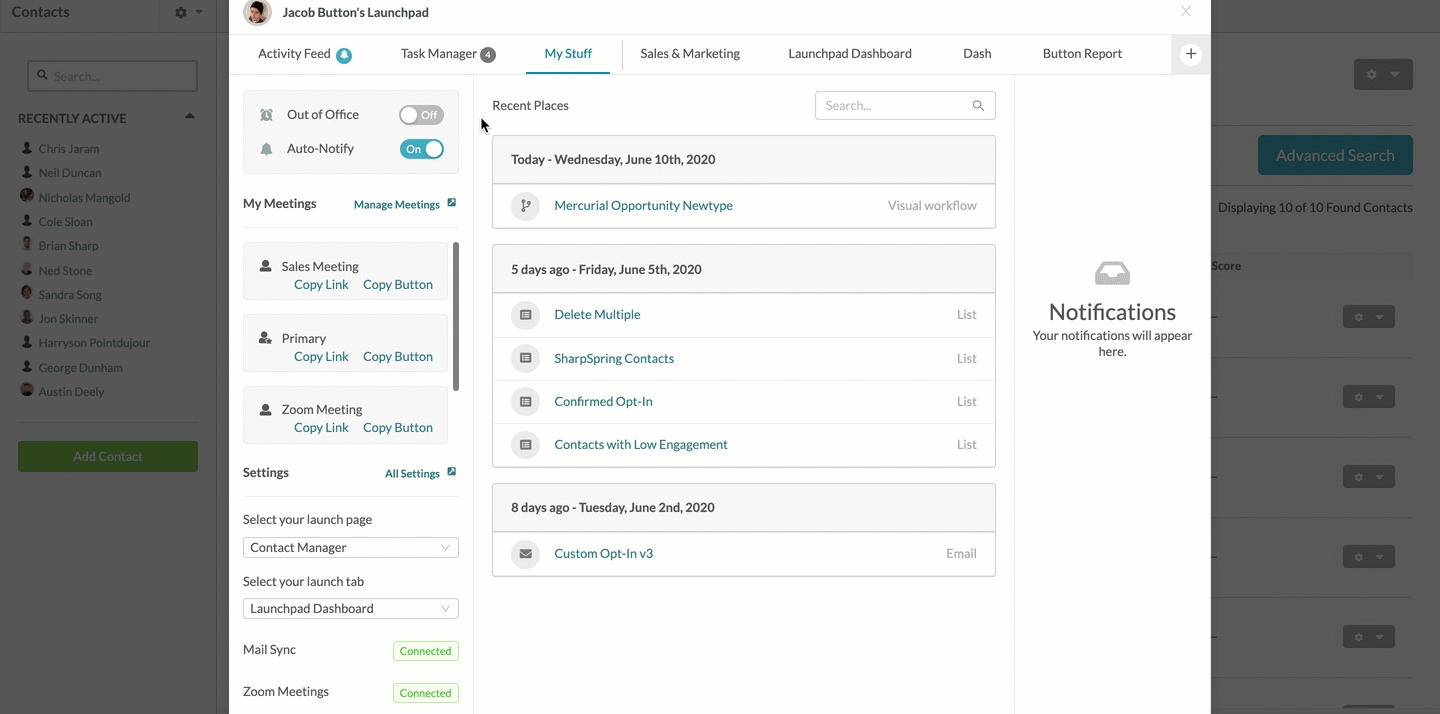This screenshot has height=714, width=1440.
Task: Click the Zoom Meetings Connected status badge
Action: click(x=426, y=693)
